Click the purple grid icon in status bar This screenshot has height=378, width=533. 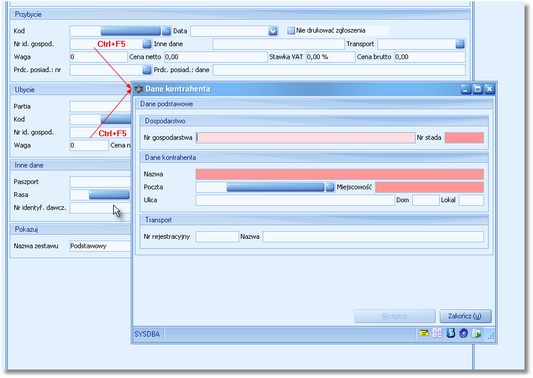[x=437, y=333]
